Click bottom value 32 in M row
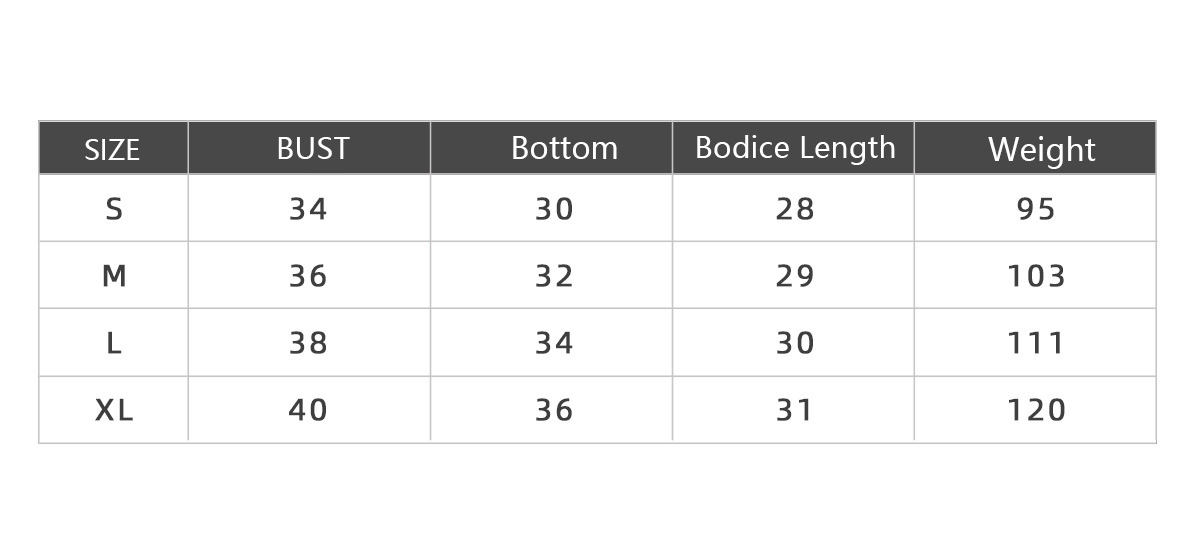 pos(554,276)
